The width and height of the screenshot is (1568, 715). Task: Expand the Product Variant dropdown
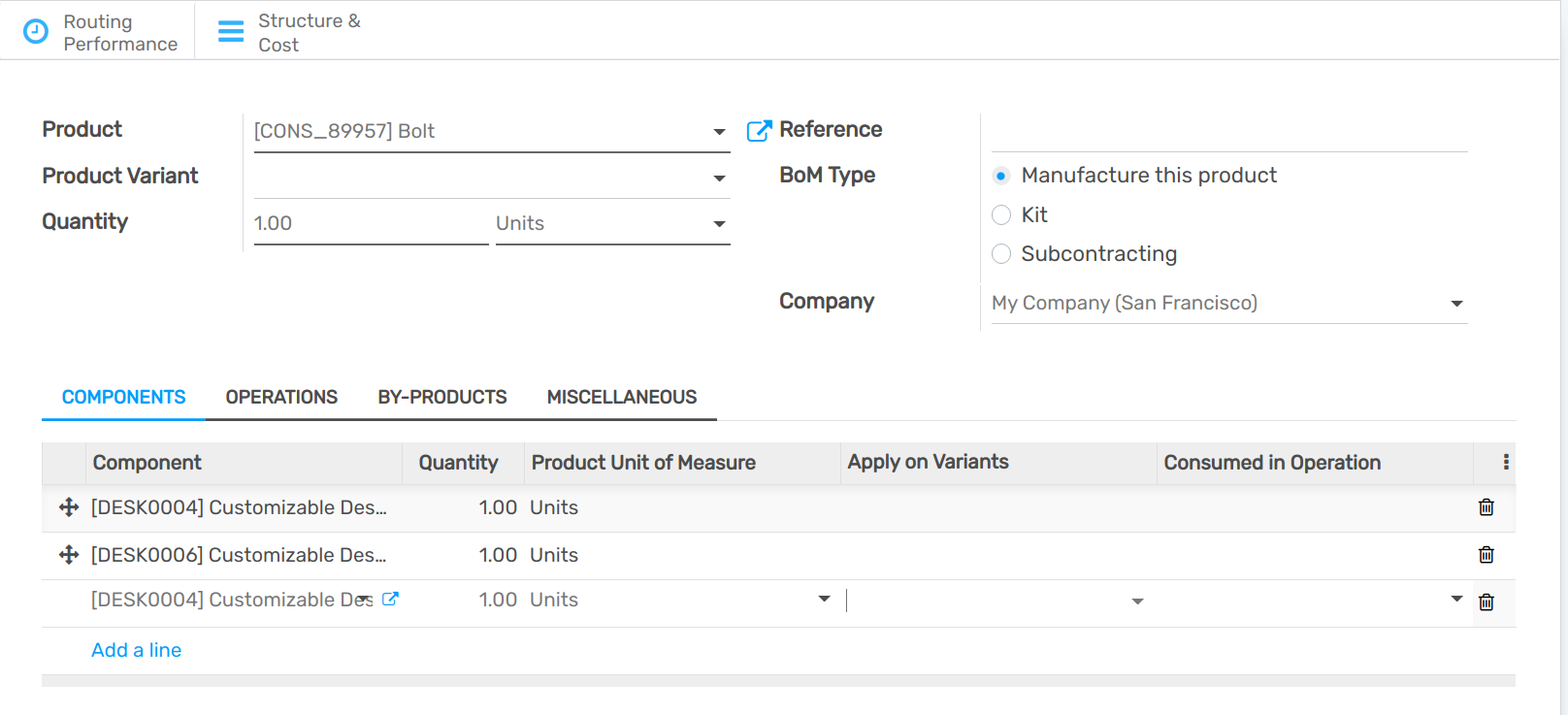(x=719, y=178)
